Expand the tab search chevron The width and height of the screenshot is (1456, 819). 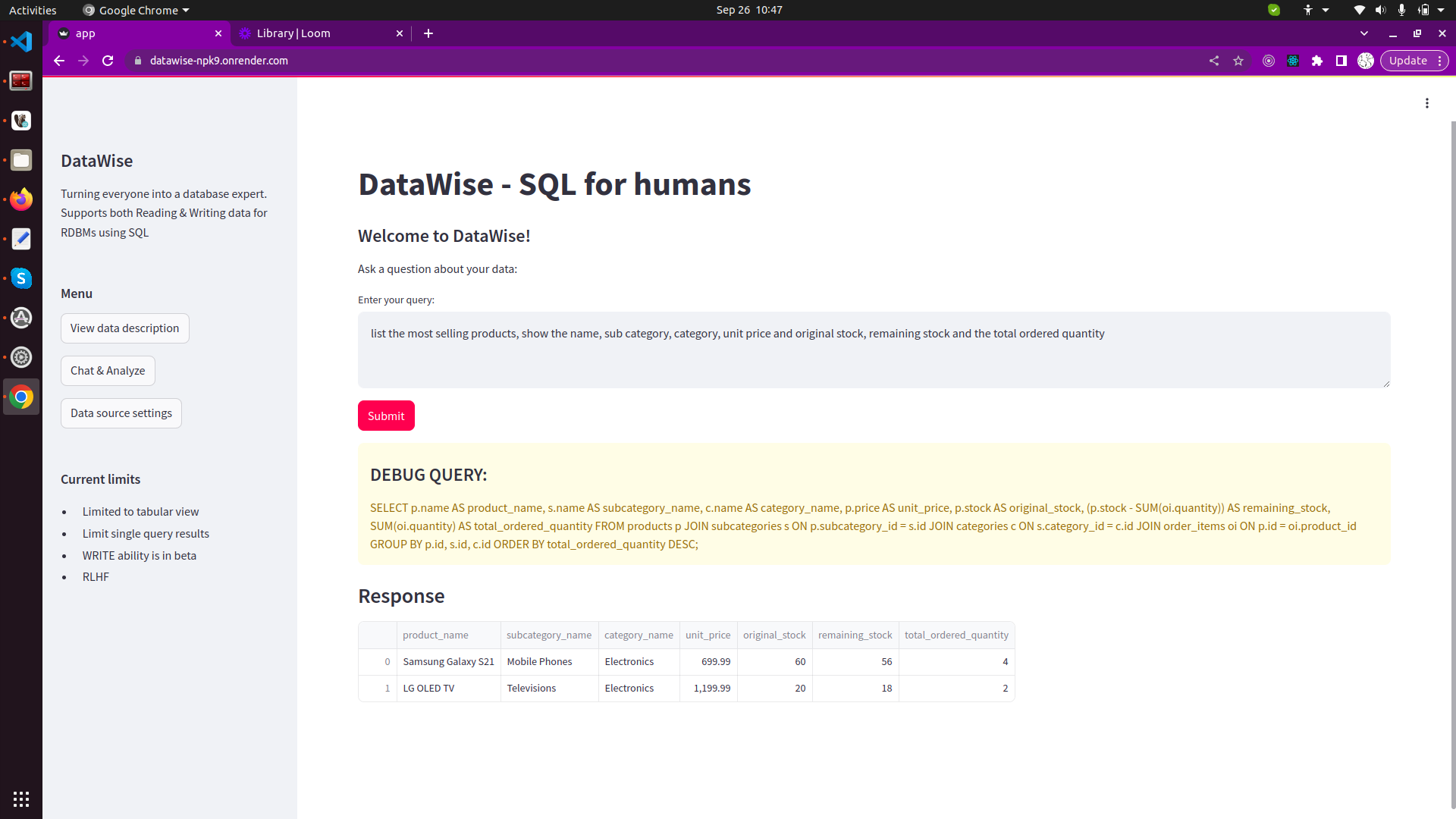point(1364,33)
